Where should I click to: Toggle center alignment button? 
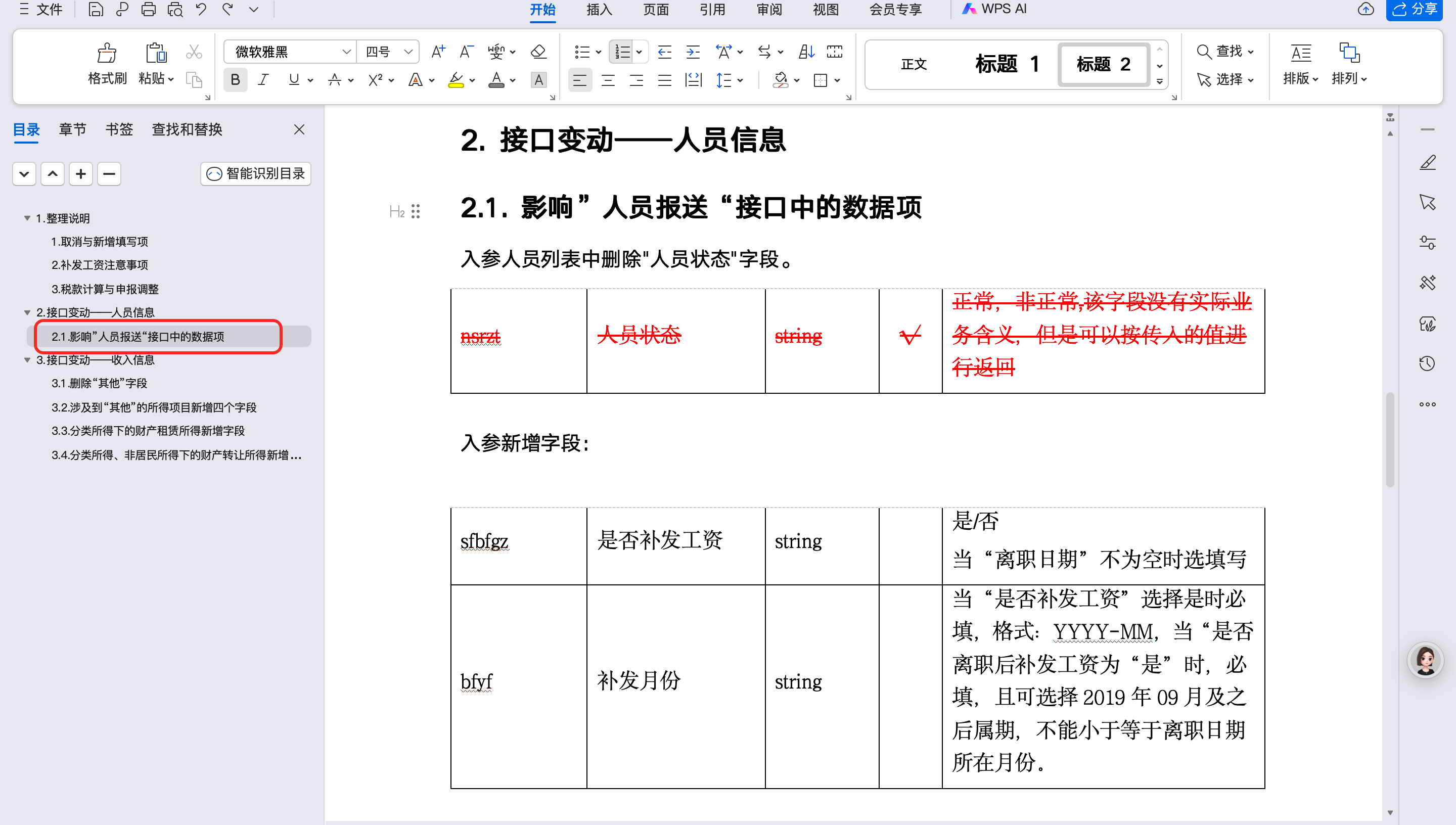click(x=608, y=80)
